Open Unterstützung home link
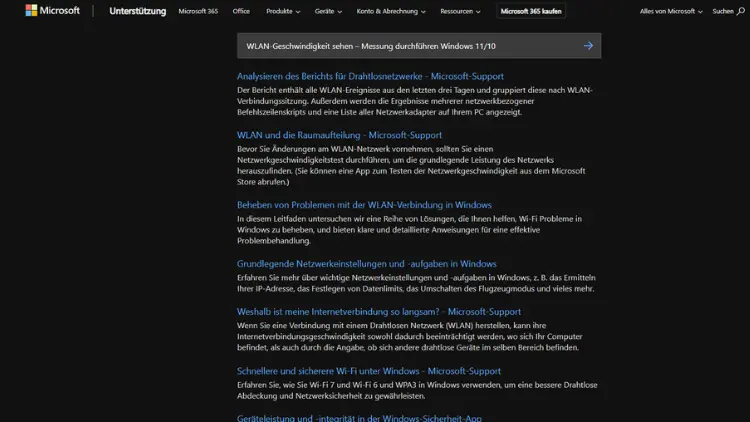This screenshot has height=422, width=750. coord(138,11)
